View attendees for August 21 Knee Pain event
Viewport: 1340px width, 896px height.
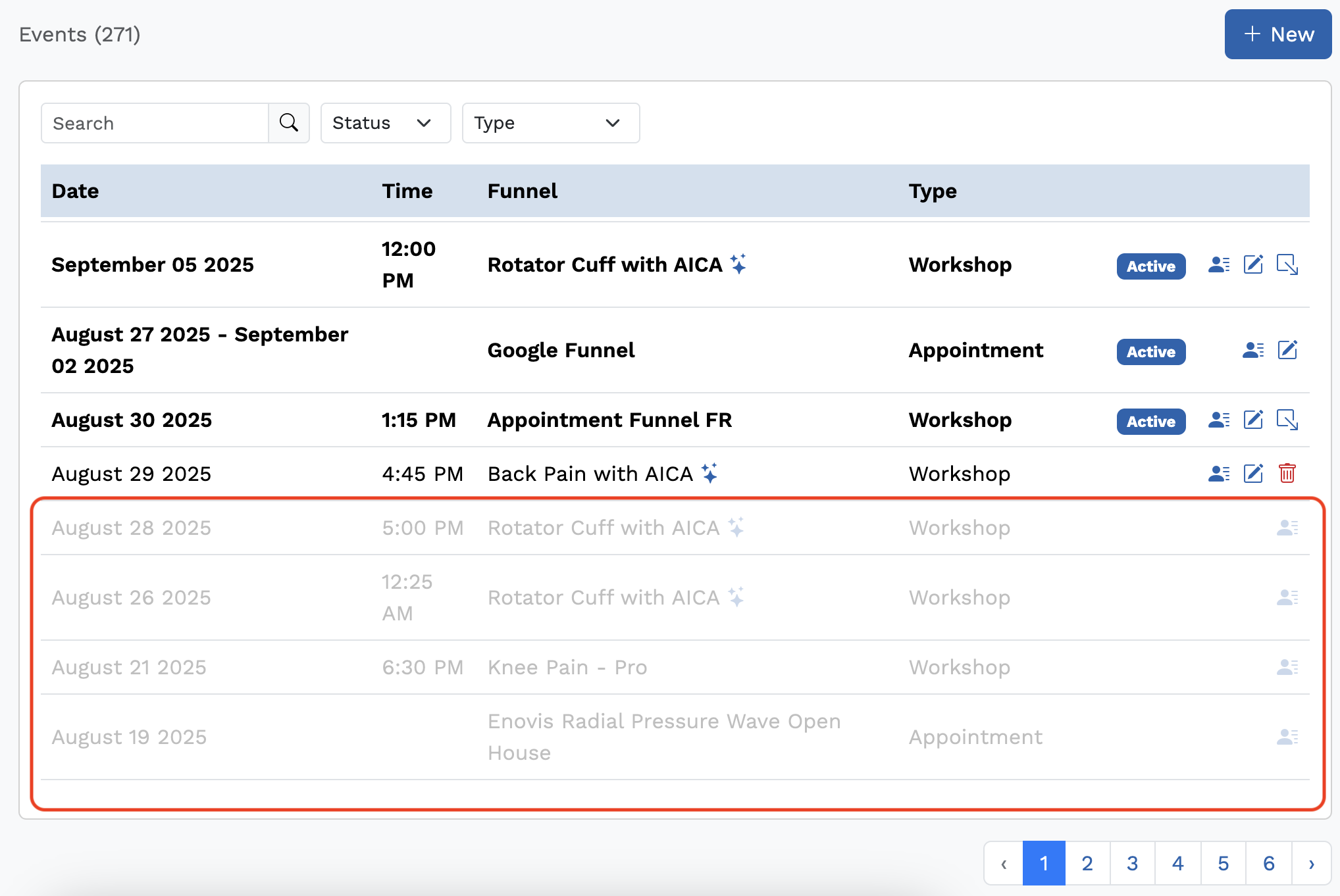click(1287, 668)
